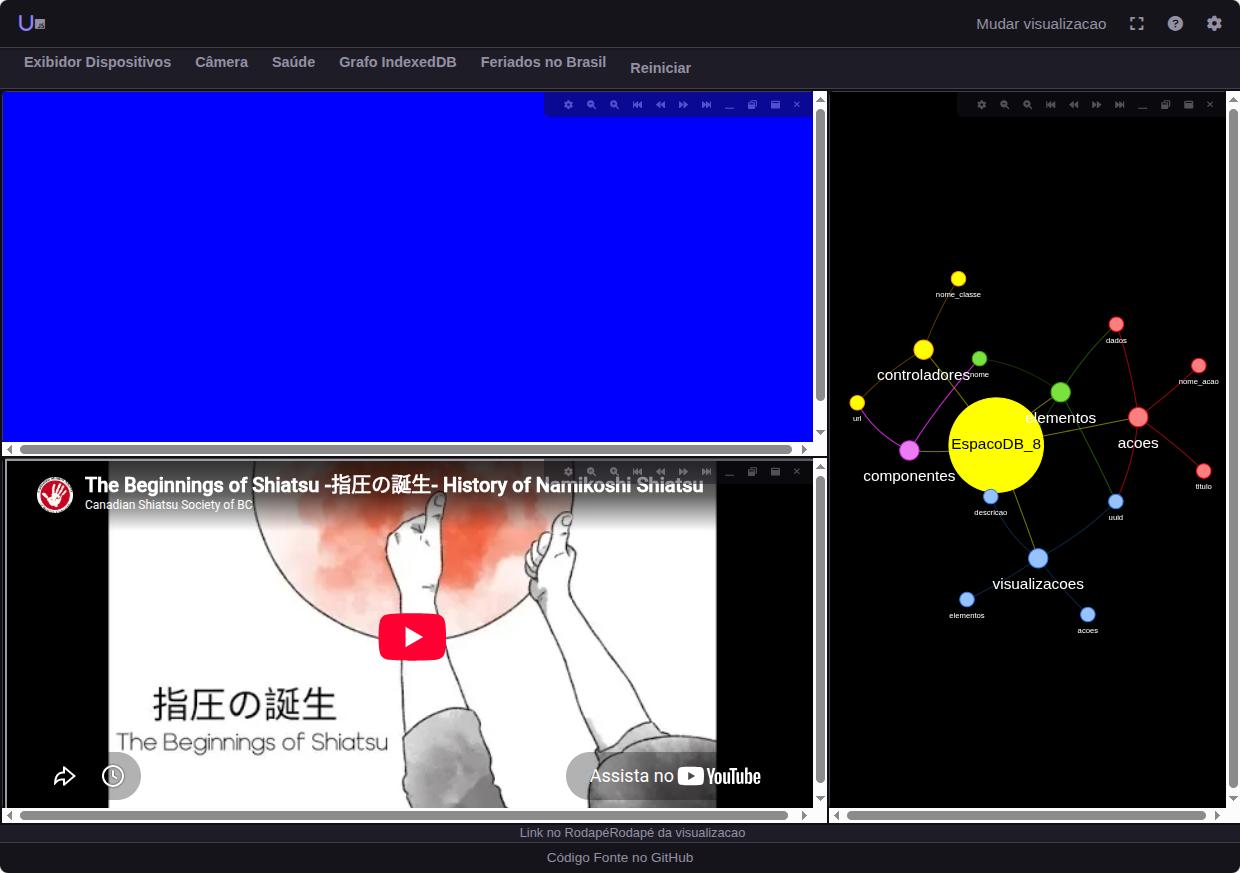Zoom out in the graph panel toolbar
This screenshot has height=873, width=1240.
(x=1004, y=105)
